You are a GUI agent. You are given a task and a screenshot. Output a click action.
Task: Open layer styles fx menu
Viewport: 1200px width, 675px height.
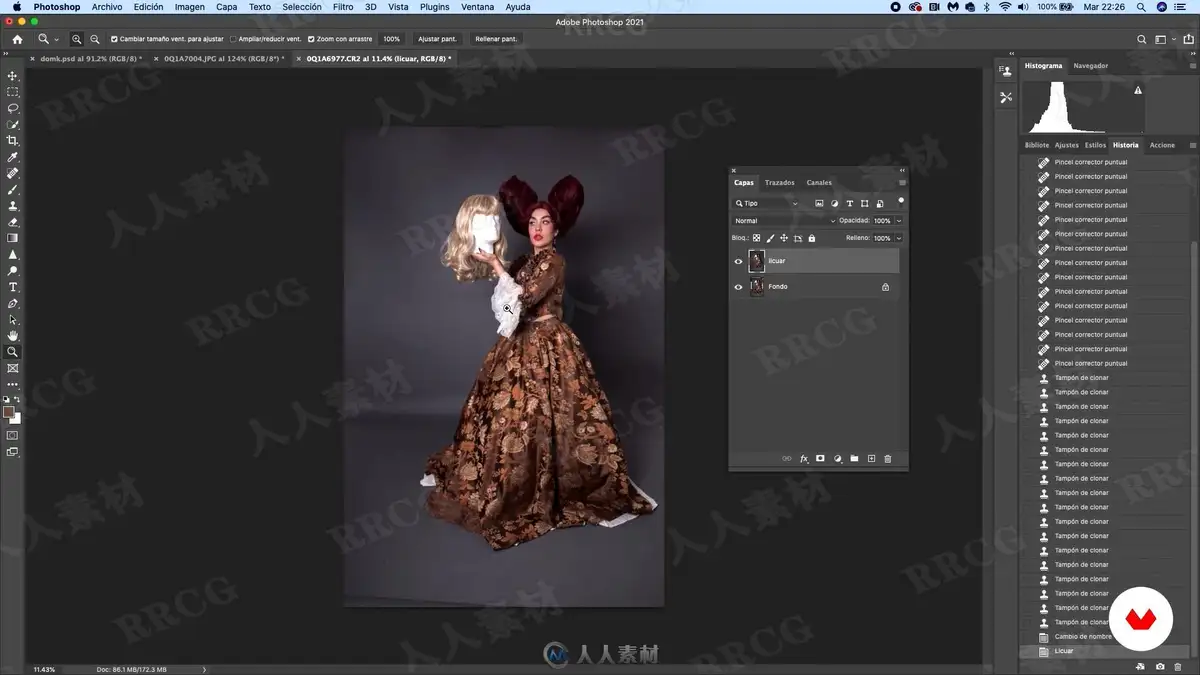[x=803, y=459]
